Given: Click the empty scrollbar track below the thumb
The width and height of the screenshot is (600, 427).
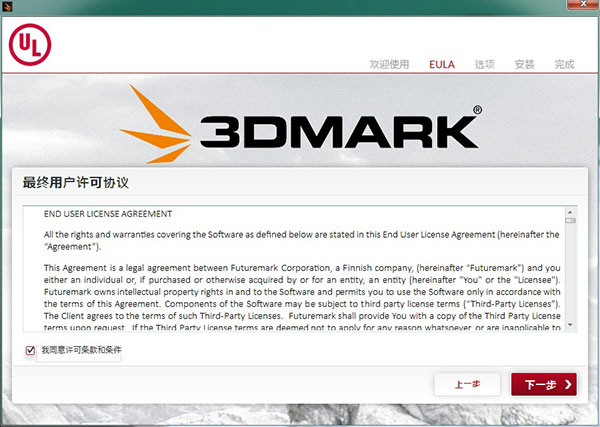Looking at the screenshot, I should coord(570,280).
